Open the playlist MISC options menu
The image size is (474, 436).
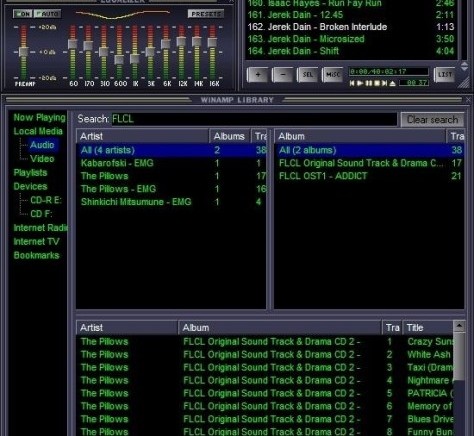pos(333,75)
